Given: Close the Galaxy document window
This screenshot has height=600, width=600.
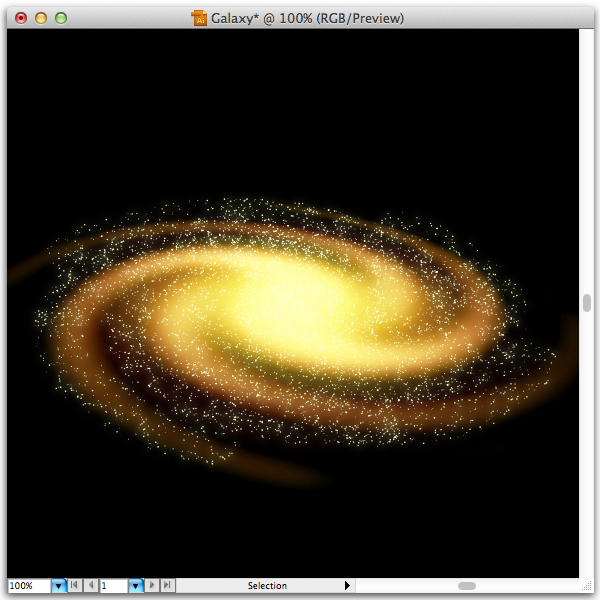Looking at the screenshot, I should [x=21, y=18].
